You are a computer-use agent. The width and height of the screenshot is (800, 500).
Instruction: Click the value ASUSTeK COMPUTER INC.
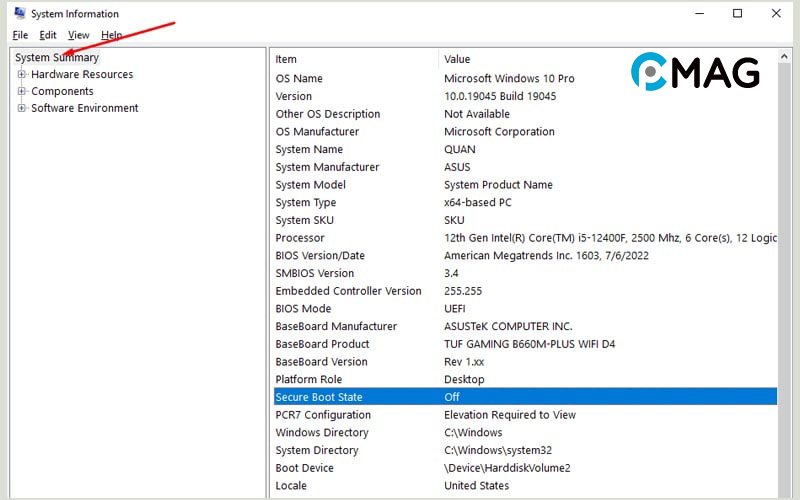click(508, 326)
